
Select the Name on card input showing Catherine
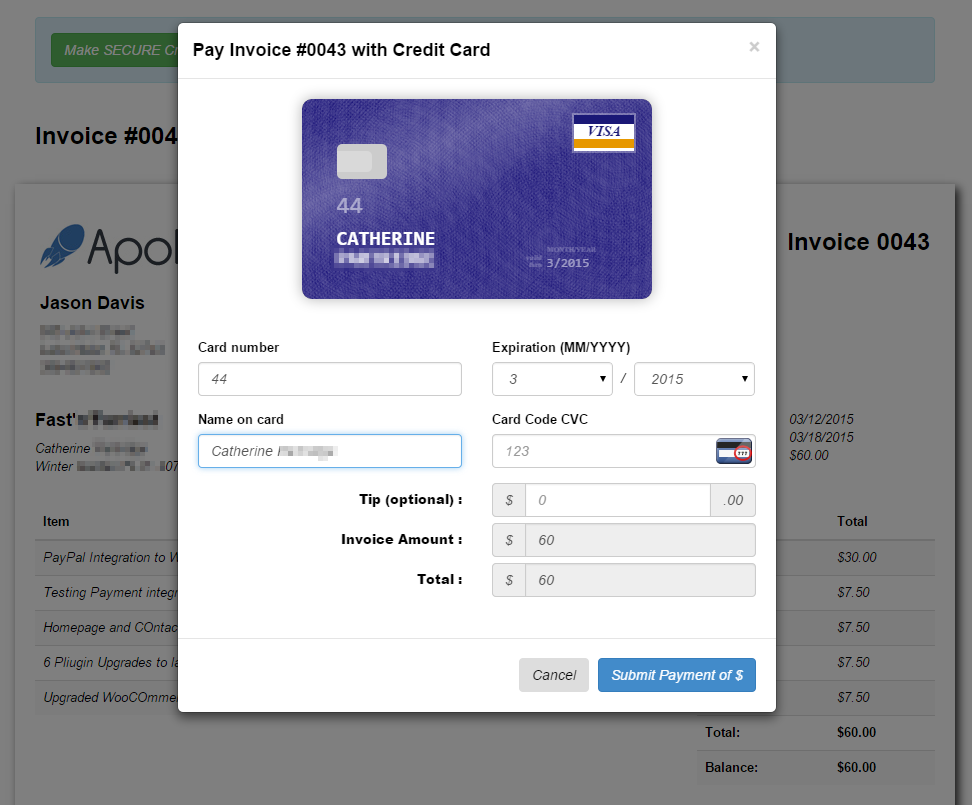pyautogui.click(x=329, y=451)
